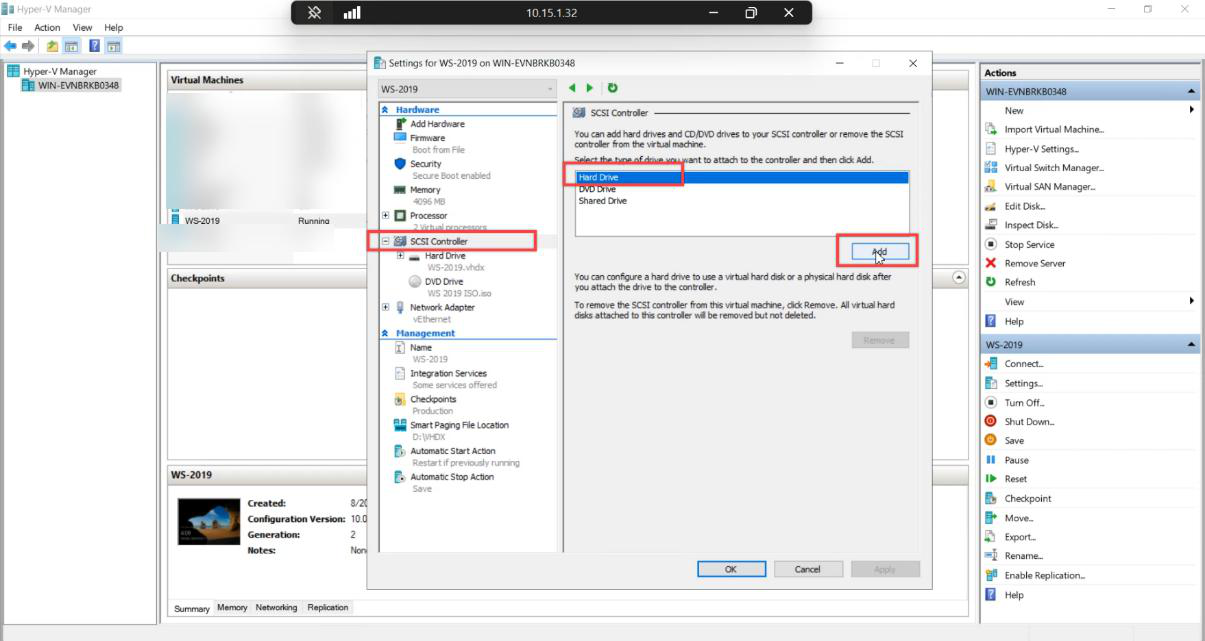Screen dimensions: 1205x641
Task: Select Processor in the hardware tree
Action: coord(428,216)
